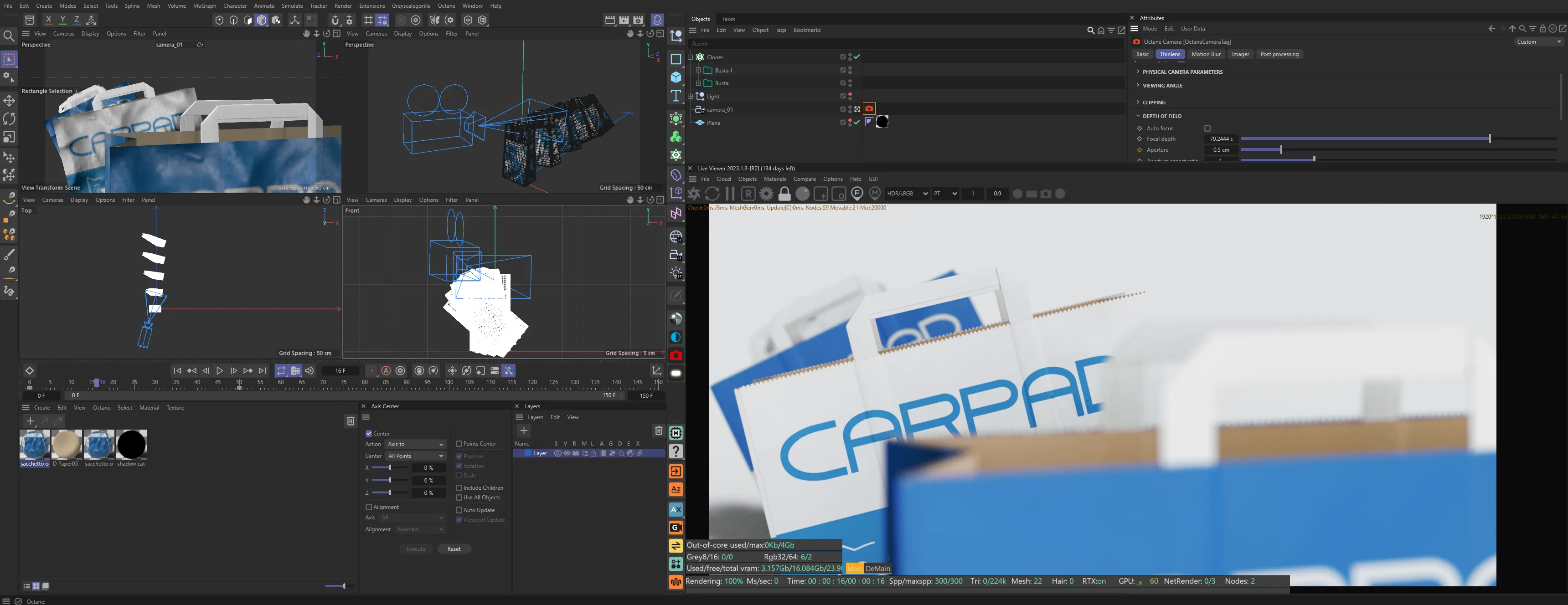Click the text spline tool icon

click(x=676, y=96)
